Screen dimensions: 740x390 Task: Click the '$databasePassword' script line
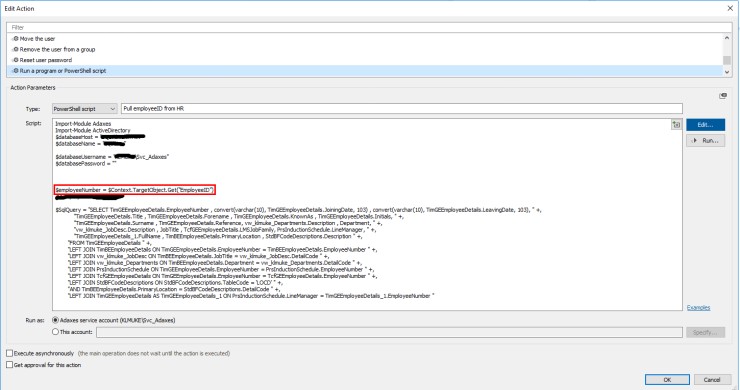(x=85, y=164)
